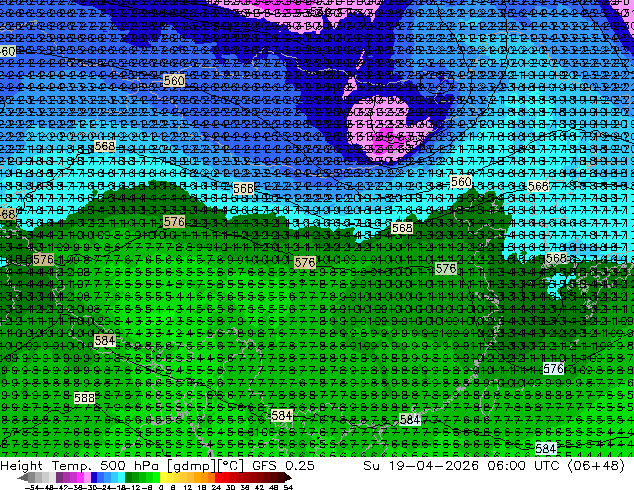Click the dark blue swatch in the temperature legend
Screen dimensions: 634x490
tap(94, 477)
